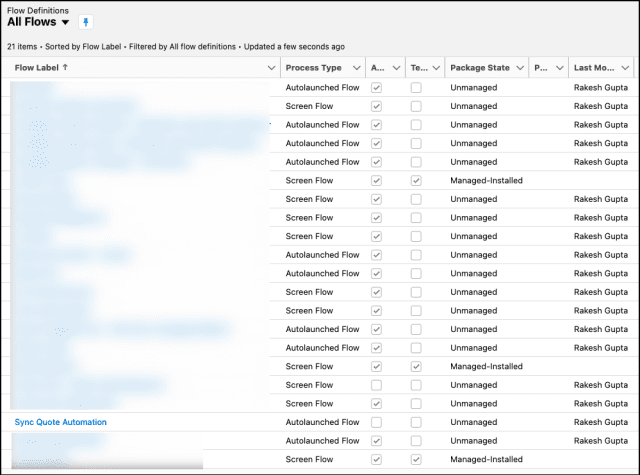The height and width of the screenshot is (475, 640).
Task: Expand the All Flows list view dropdown
Action: 65,22
